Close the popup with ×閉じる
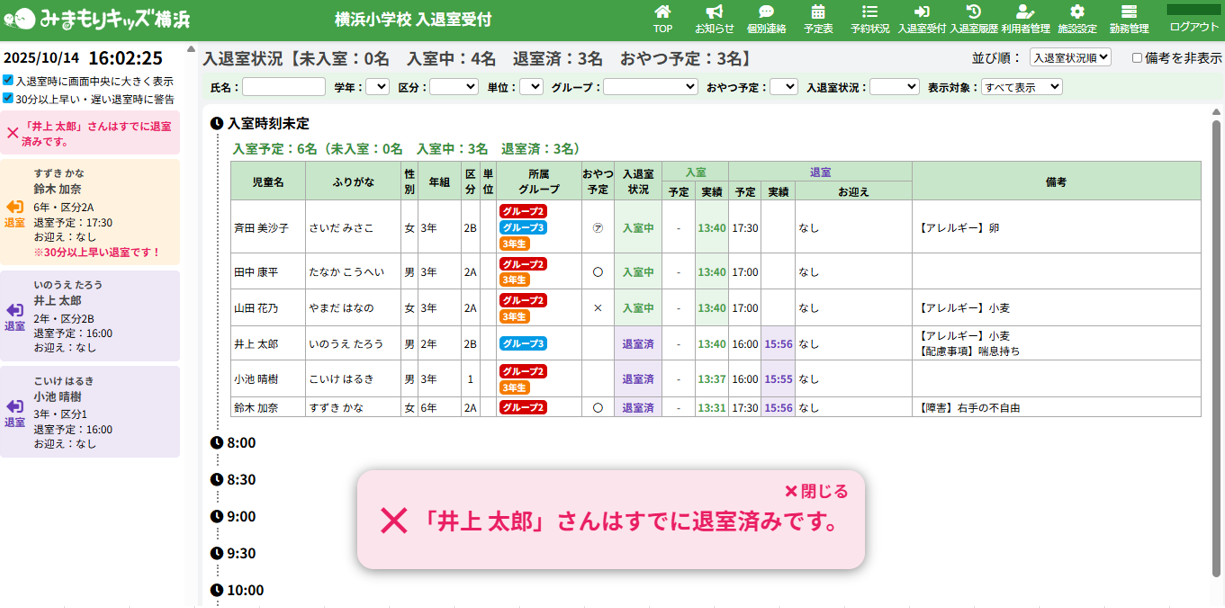The height and width of the screenshot is (608, 1225). 816,491
